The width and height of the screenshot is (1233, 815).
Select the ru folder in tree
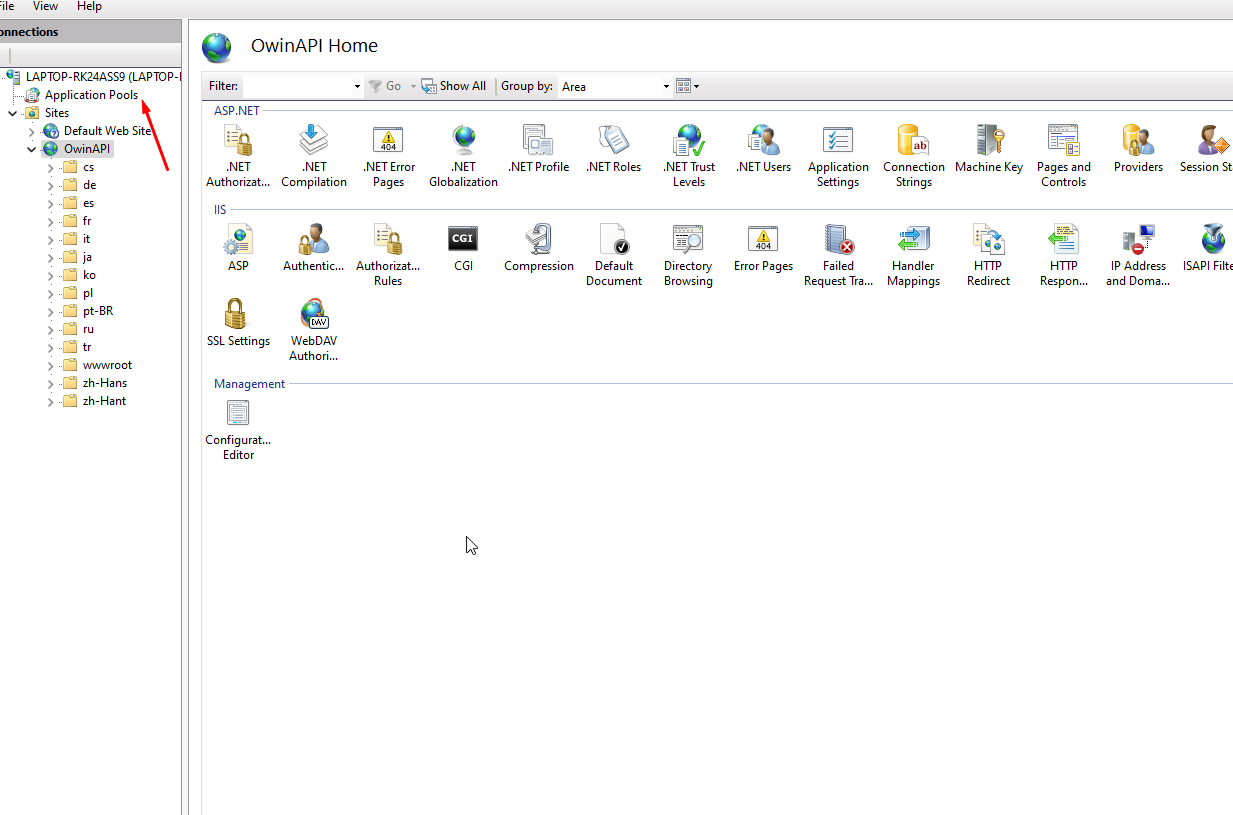tap(89, 329)
